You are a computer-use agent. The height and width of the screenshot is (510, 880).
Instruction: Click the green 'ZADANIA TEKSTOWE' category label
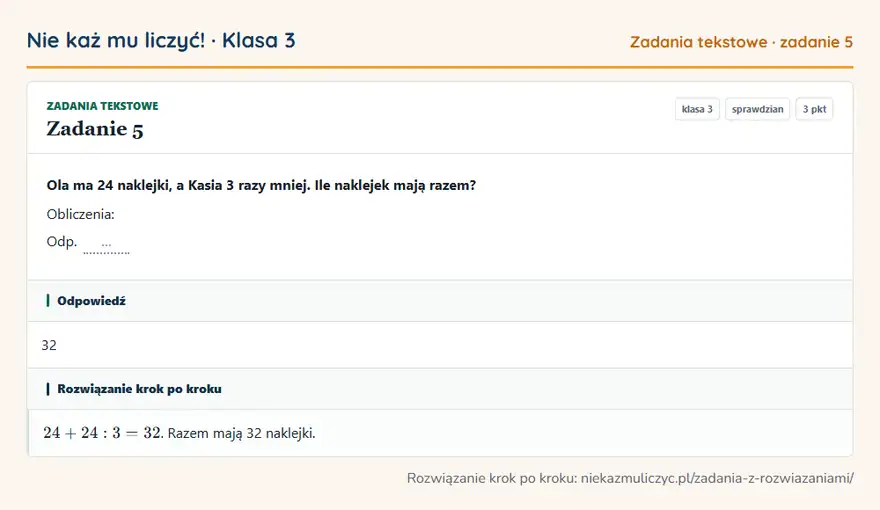tap(102, 106)
